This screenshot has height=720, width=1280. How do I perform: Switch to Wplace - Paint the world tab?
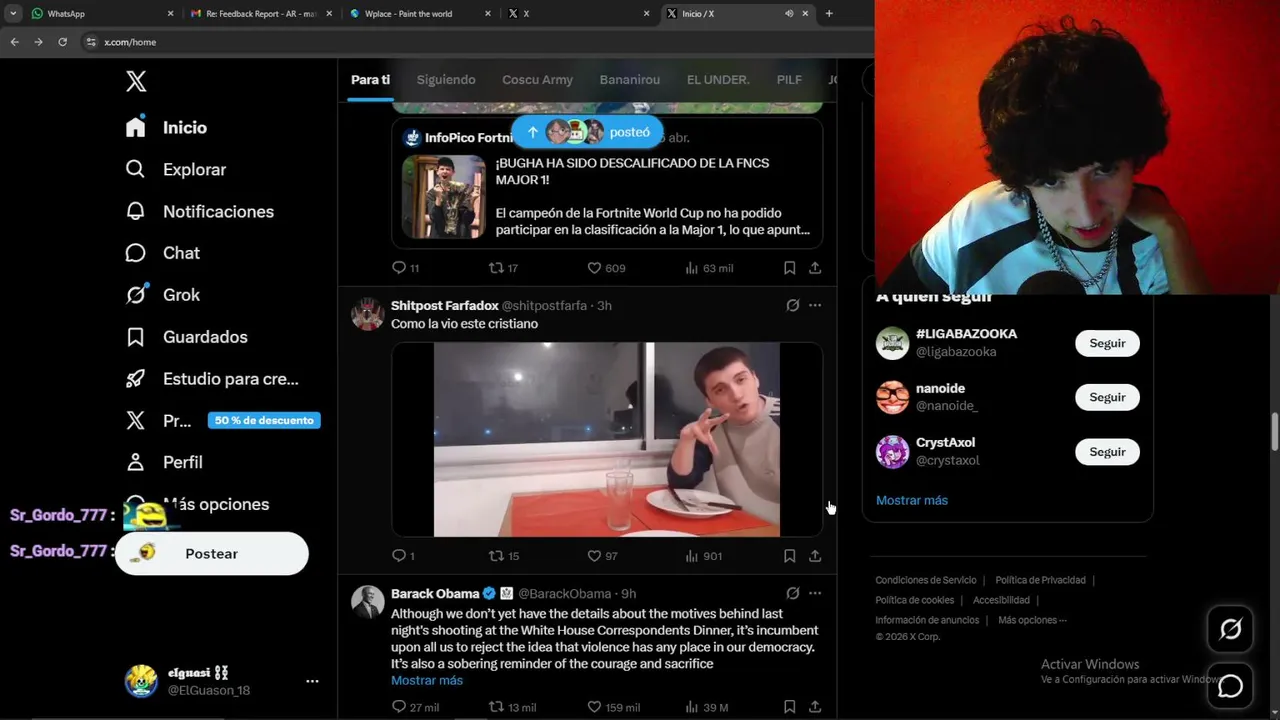pos(420,14)
